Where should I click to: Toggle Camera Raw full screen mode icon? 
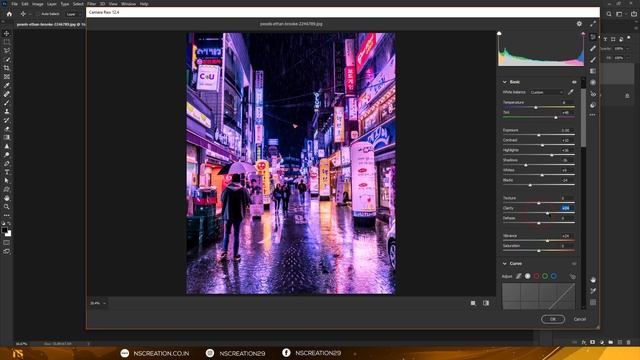tap(593, 24)
